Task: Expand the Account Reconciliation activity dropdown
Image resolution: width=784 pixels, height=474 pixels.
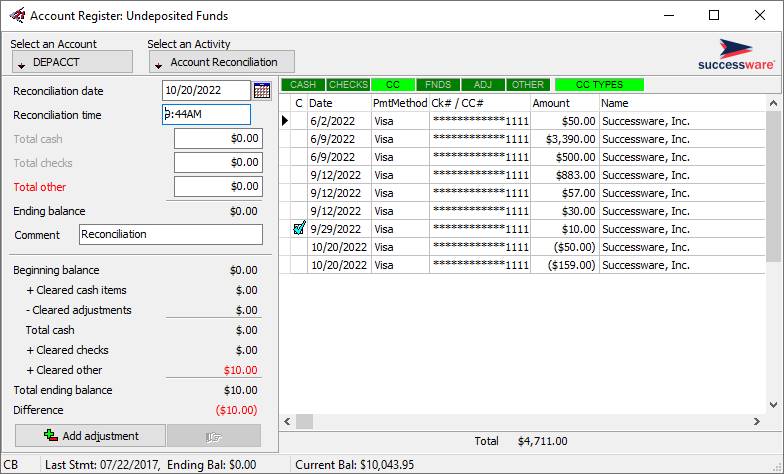Action: pyautogui.click(x=221, y=62)
